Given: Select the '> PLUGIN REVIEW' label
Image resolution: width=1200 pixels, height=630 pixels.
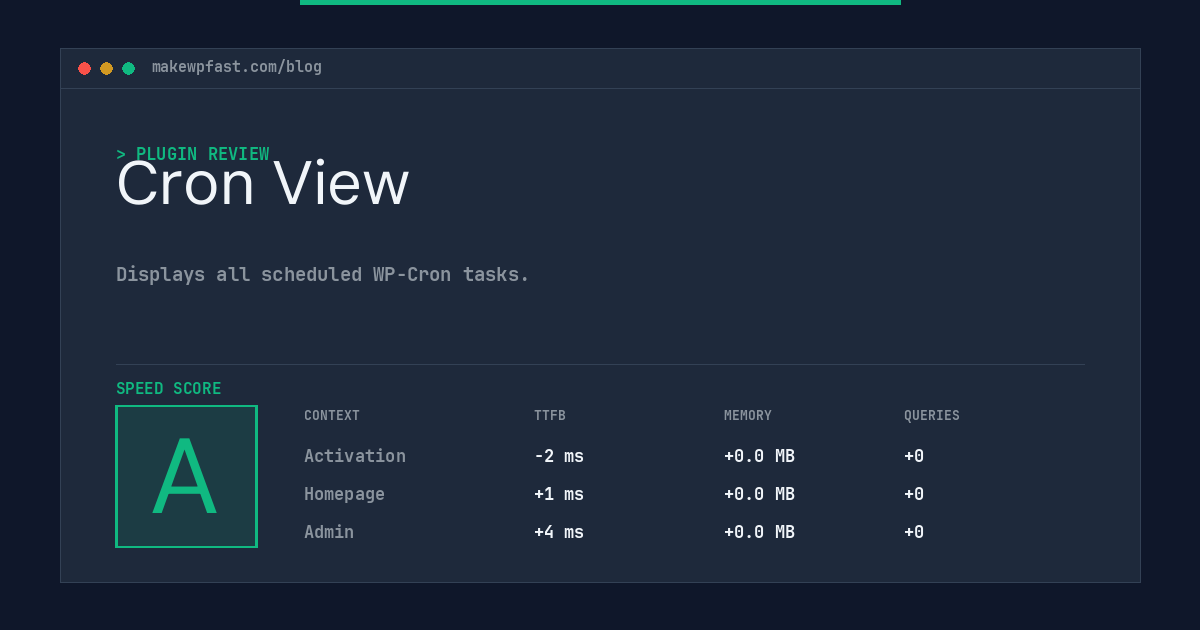Looking at the screenshot, I should [x=193, y=154].
